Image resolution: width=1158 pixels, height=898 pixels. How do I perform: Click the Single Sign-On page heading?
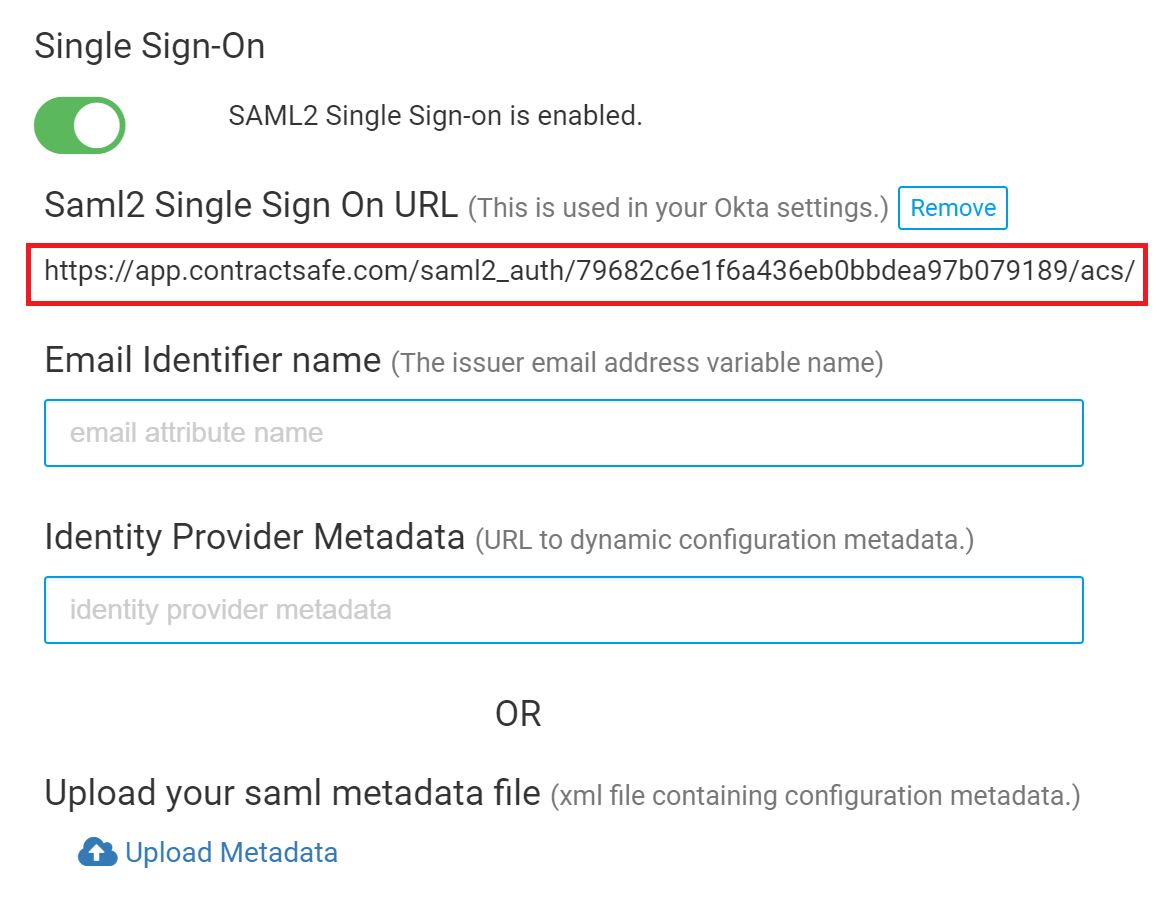[x=149, y=47]
